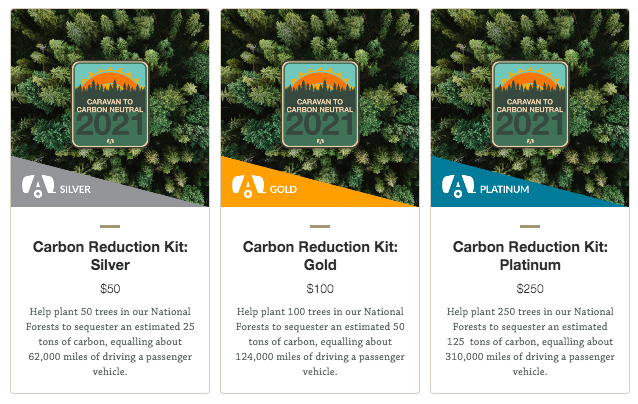Click the divider line above Platinum kit title
The width and height of the screenshot is (638, 404).
tap(530, 226)
